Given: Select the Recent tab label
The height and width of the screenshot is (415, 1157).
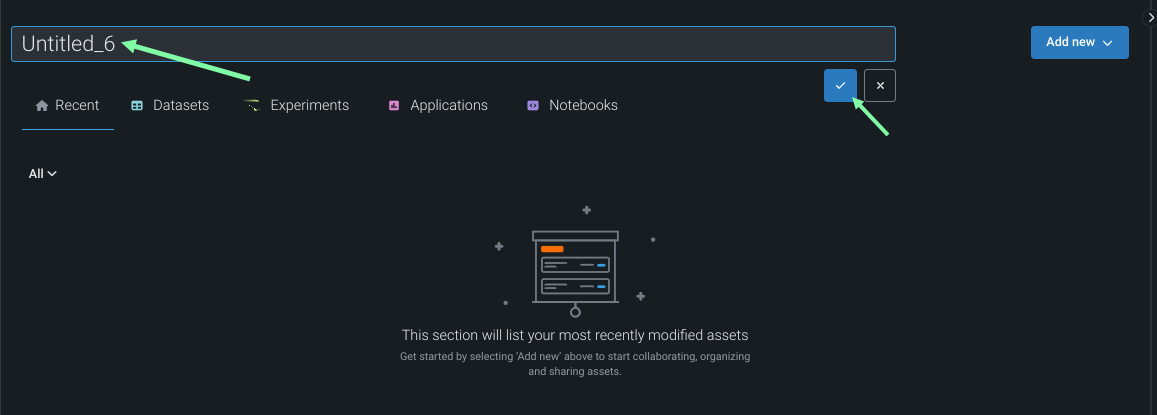Looking at the screenshot, I should (x=77, y=105).
